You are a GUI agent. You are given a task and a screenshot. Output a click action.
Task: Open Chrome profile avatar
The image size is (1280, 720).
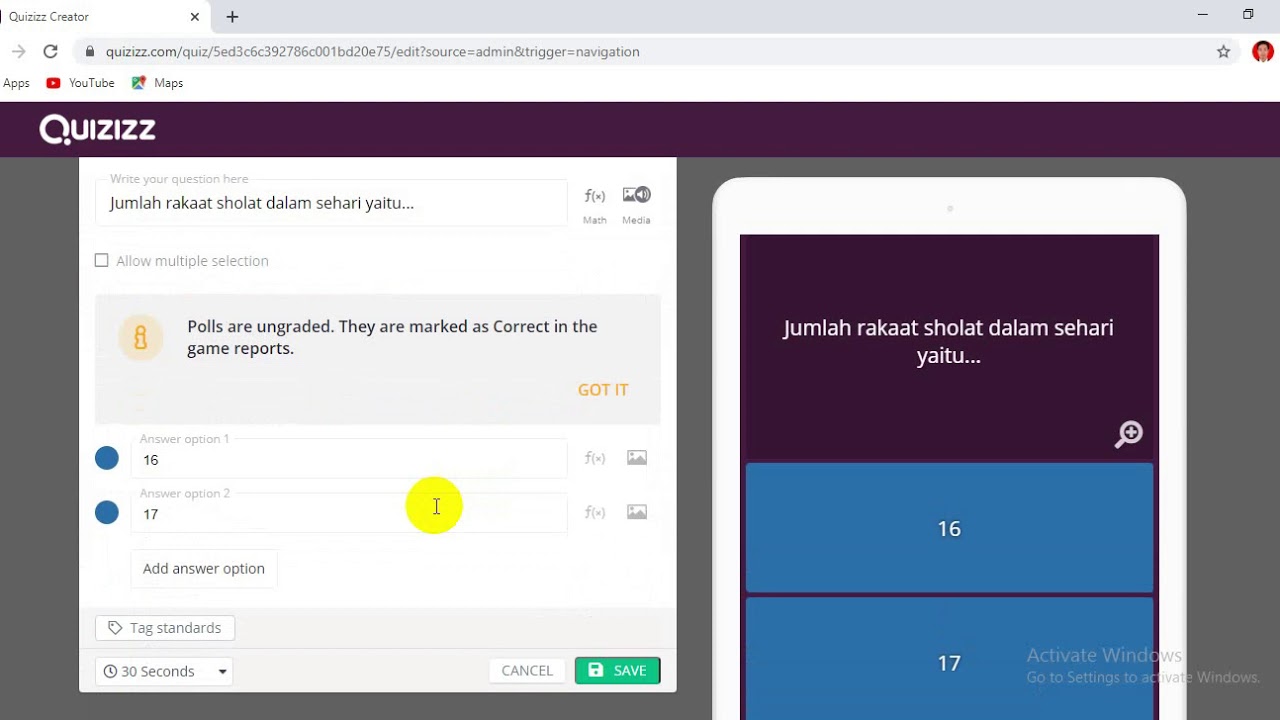click(1262, 52)
